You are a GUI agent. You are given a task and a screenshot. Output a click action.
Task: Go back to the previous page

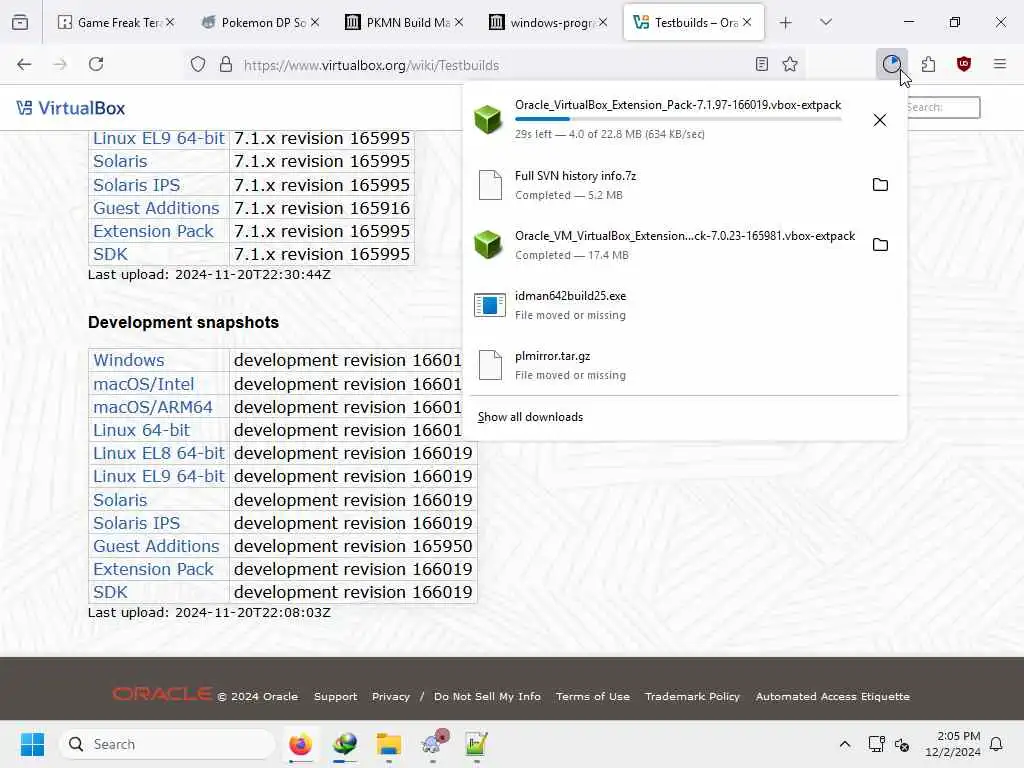click(24, 64)
